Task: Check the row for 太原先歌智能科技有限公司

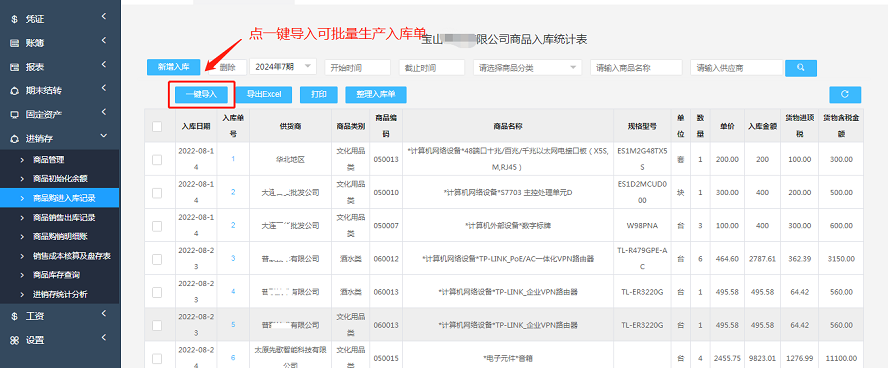Action: (x=157, y=358)
